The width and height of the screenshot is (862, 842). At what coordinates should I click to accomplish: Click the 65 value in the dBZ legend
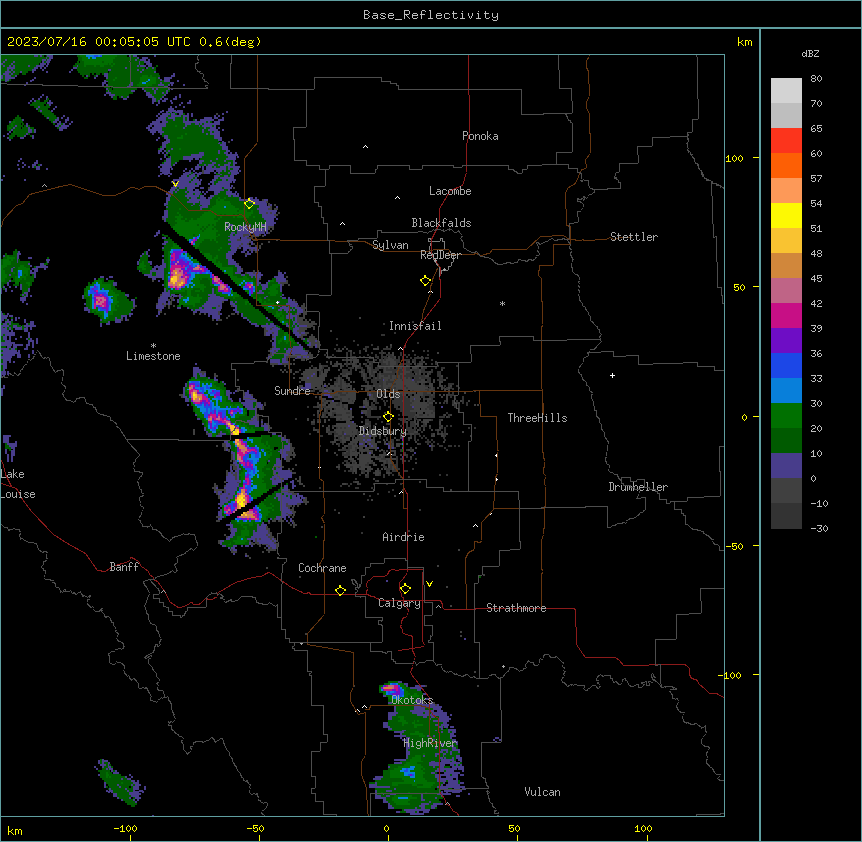(x=816, y=129)
